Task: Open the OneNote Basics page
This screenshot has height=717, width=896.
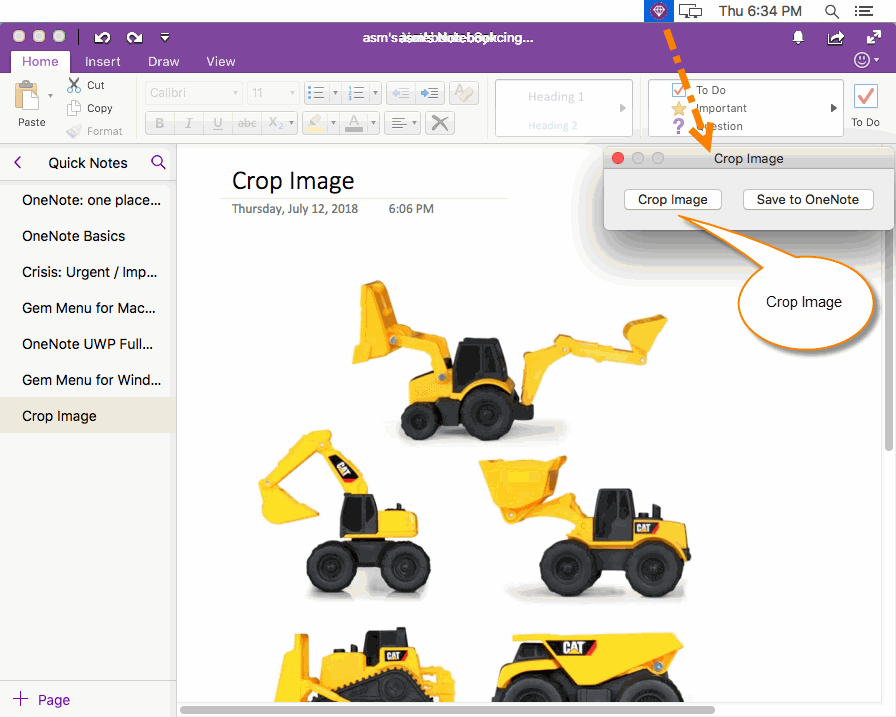Action: click(x=74, y=236)
